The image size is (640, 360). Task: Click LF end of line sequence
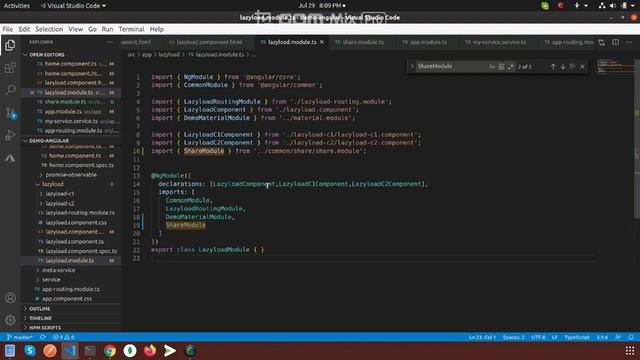tap(555, 337)
